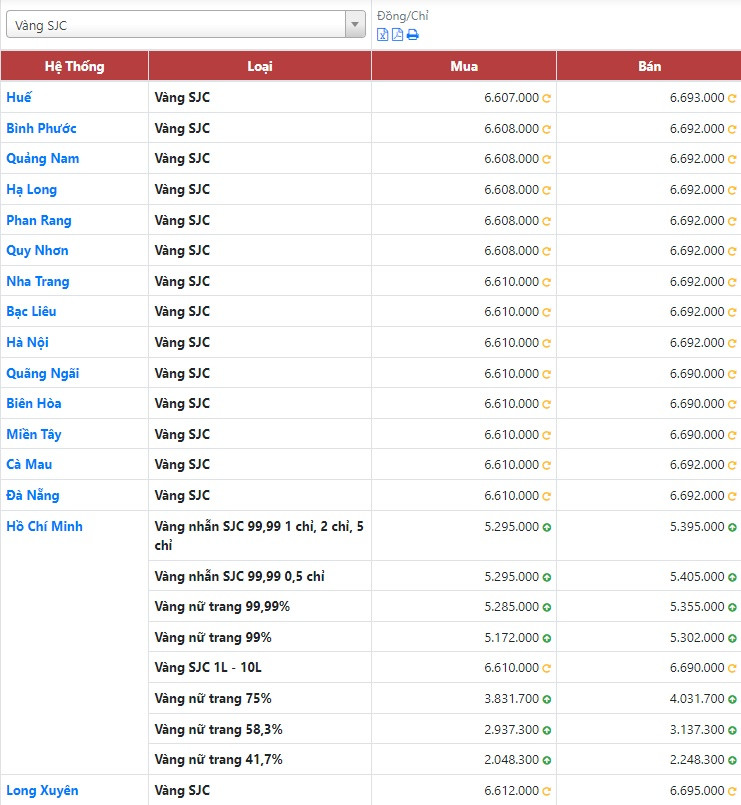Click the Vàng SJC combo box field
This screenshot has width=741, height=805.
point(185,25)
